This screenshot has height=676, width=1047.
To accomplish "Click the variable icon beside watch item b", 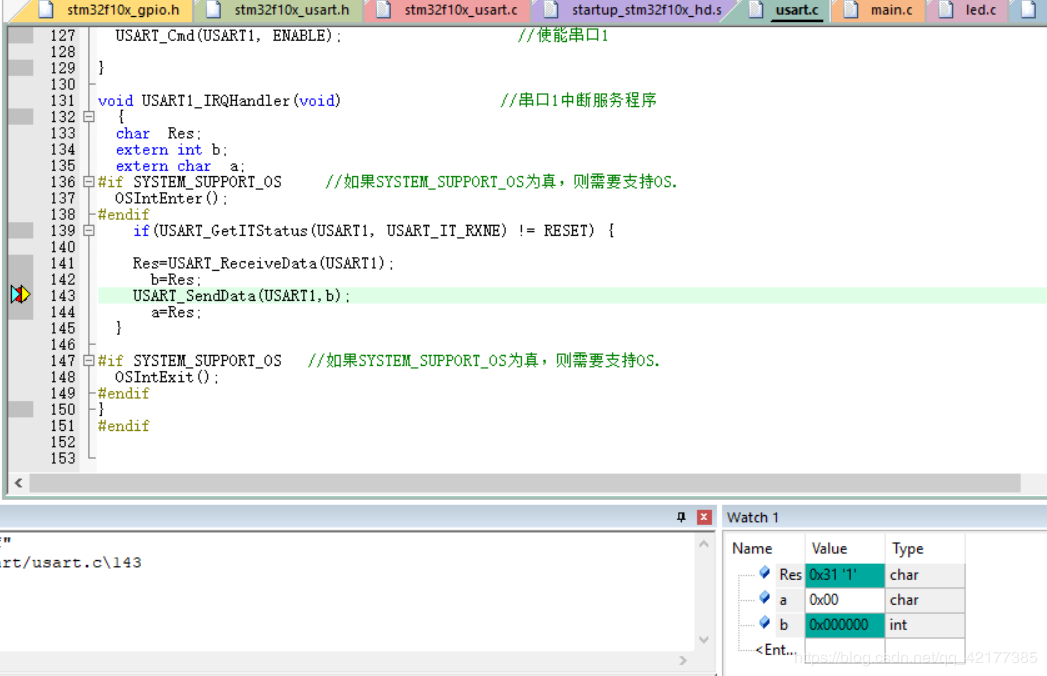I will [765, 623].
